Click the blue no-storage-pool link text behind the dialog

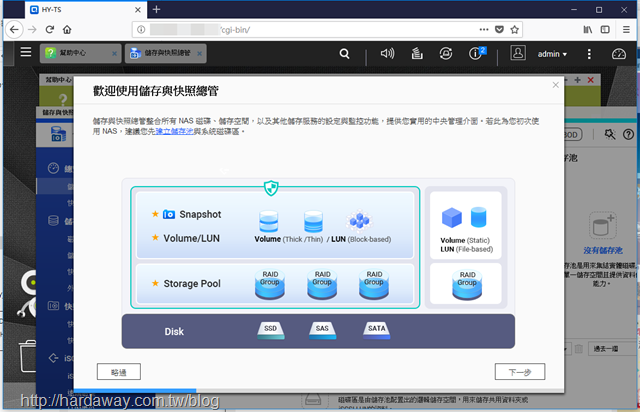click(603, 251)
